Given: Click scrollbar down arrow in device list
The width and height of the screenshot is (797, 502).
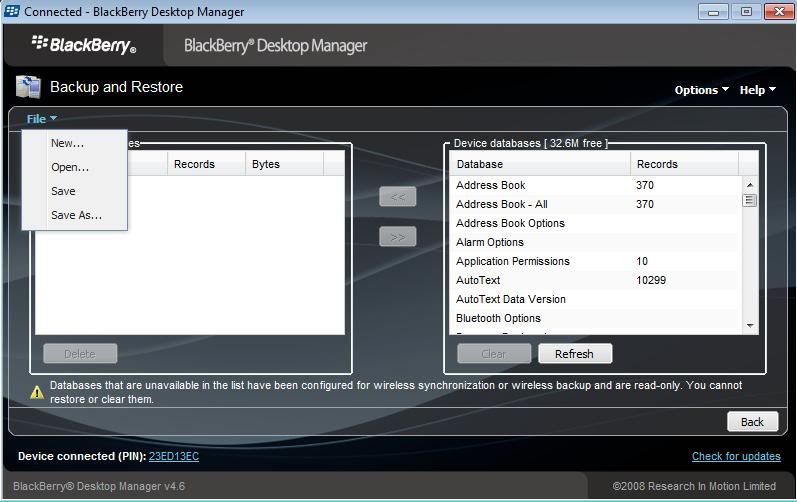Looking at the screenshot, I should 750,326.
